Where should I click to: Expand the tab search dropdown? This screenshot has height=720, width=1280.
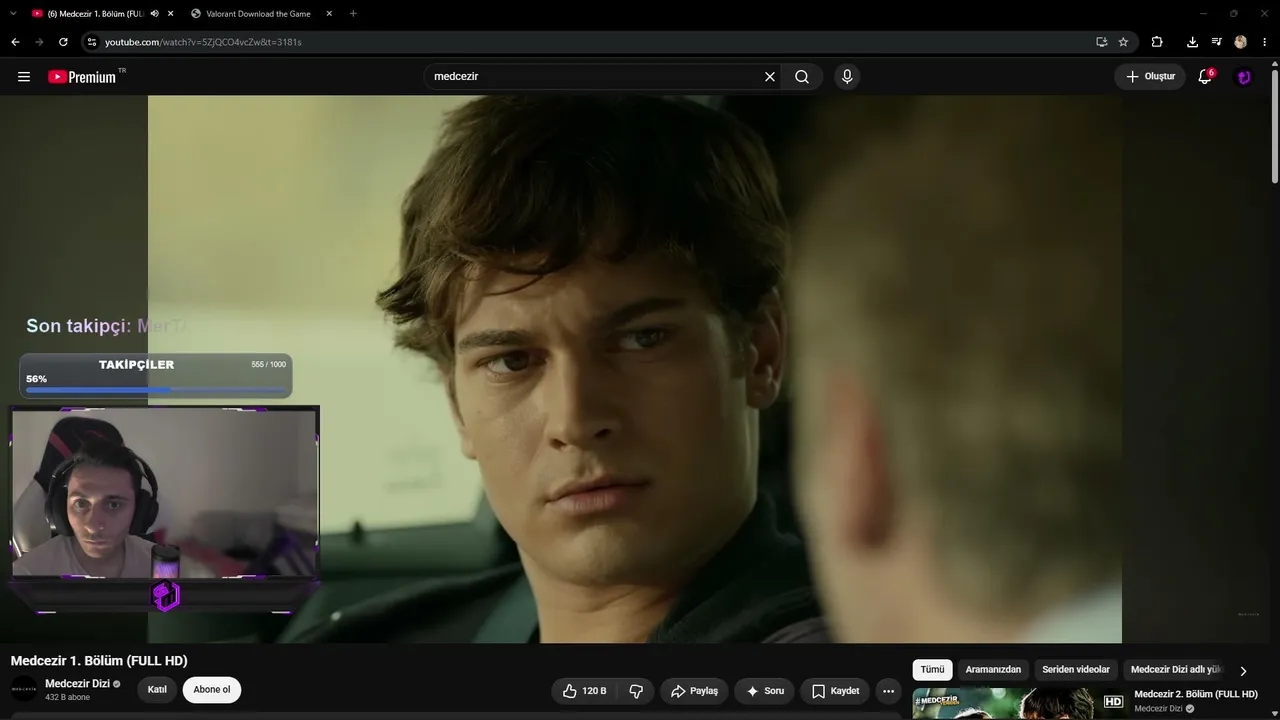pyautogui.click(x=13, y=14)
